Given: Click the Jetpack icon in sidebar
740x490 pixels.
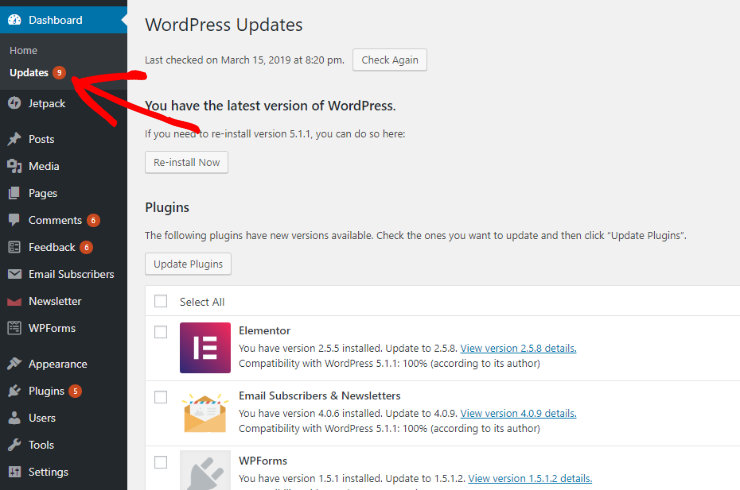Looking at the screenshot, I should click(15, 103).
